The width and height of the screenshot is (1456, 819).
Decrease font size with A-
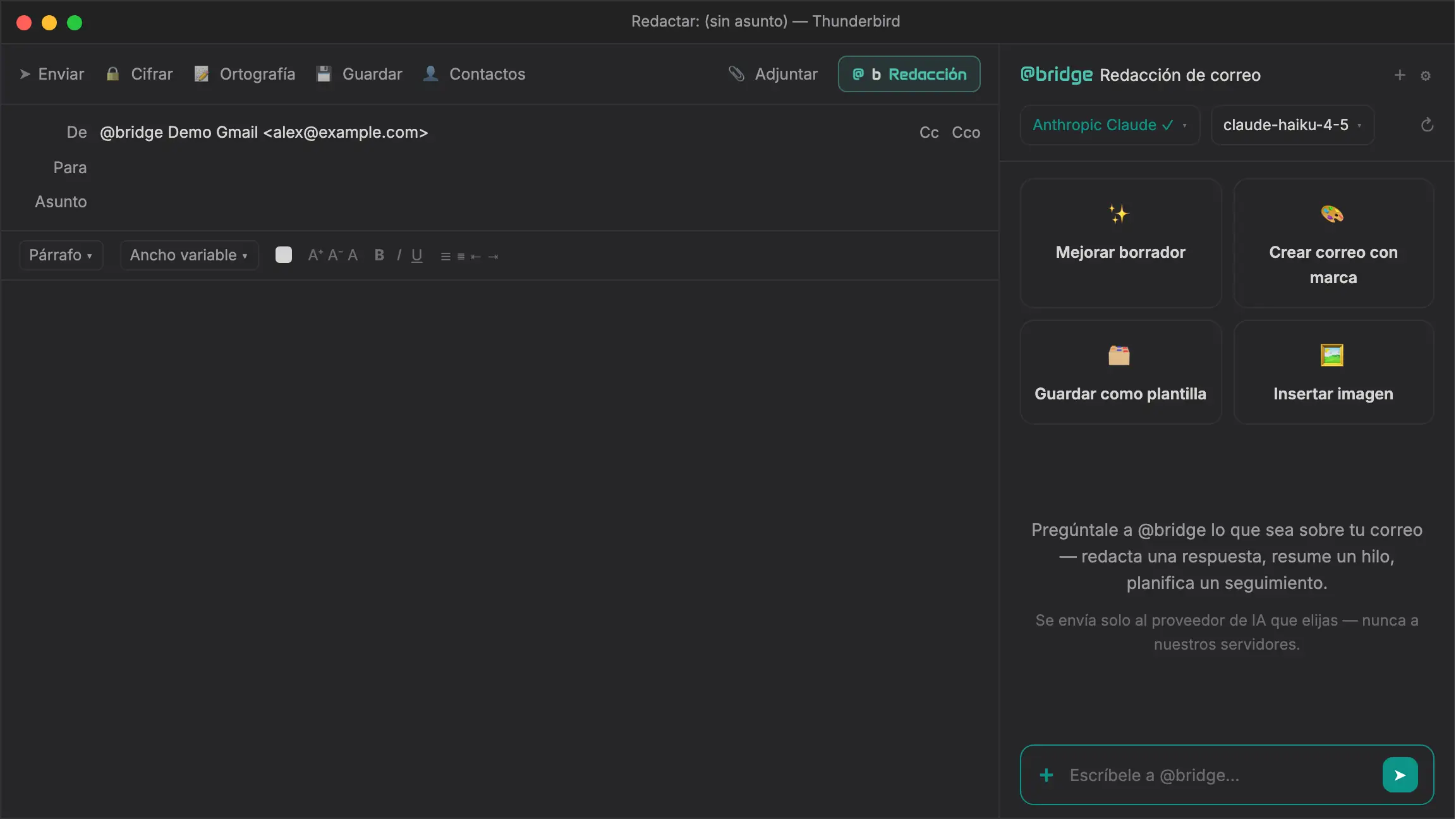(335, 255)
